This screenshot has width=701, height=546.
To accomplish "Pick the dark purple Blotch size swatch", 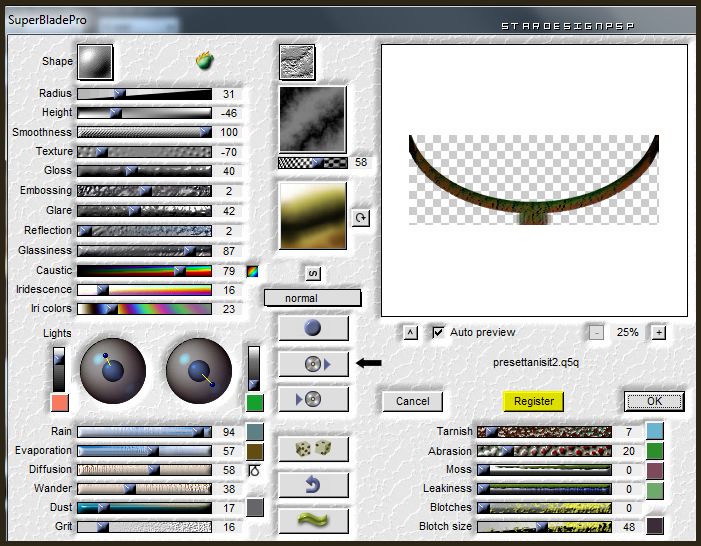I will coord(655,526).
